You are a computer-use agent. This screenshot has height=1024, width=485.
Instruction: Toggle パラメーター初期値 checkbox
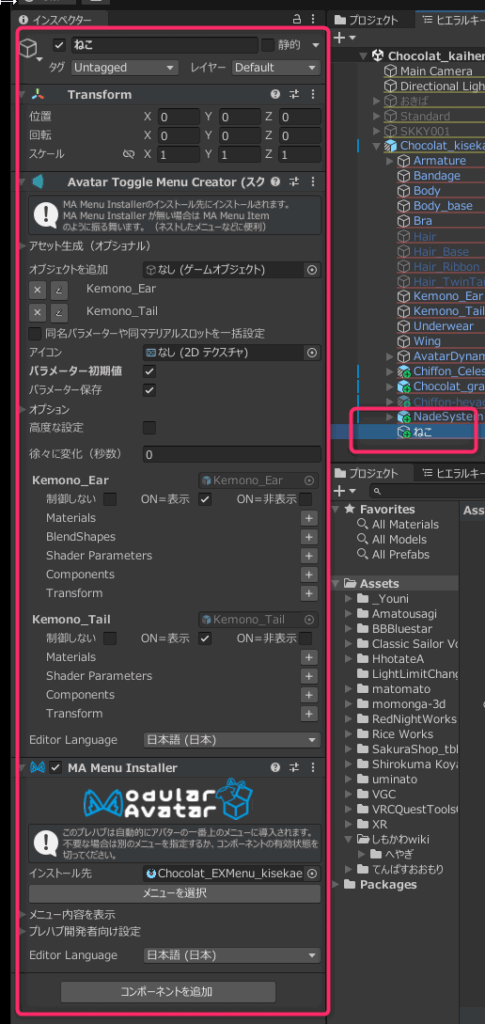tap(149, 371)
